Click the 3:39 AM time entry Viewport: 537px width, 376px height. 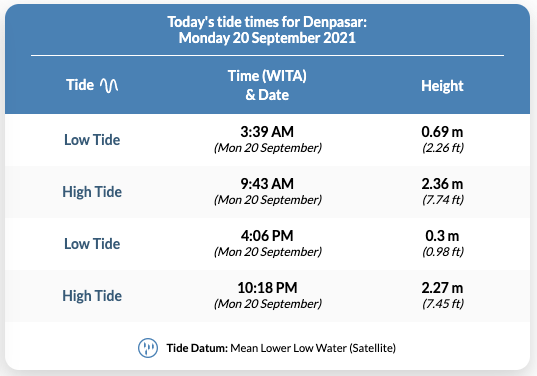pyautogui.click(x=267, y=132)
